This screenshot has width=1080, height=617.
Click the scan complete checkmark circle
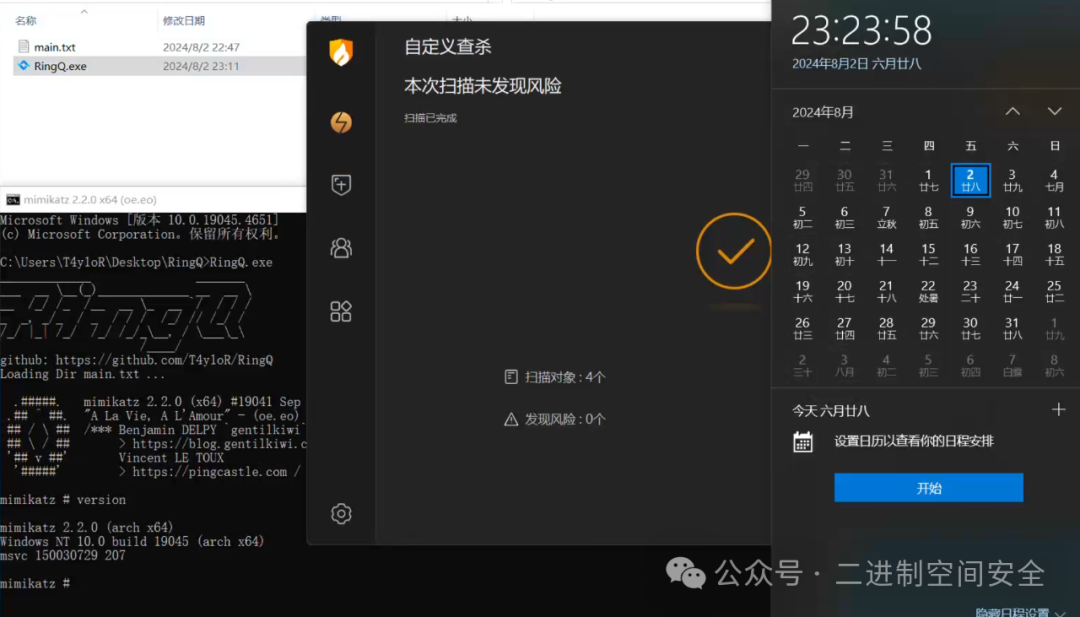pyautogui.click(x=734, y=251)
